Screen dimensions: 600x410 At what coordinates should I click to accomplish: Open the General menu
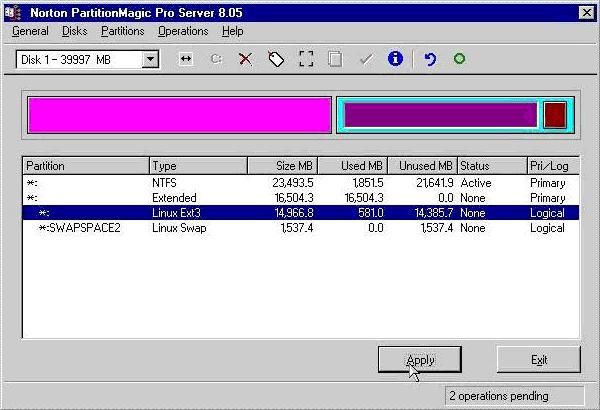click(x=30, y=31)
